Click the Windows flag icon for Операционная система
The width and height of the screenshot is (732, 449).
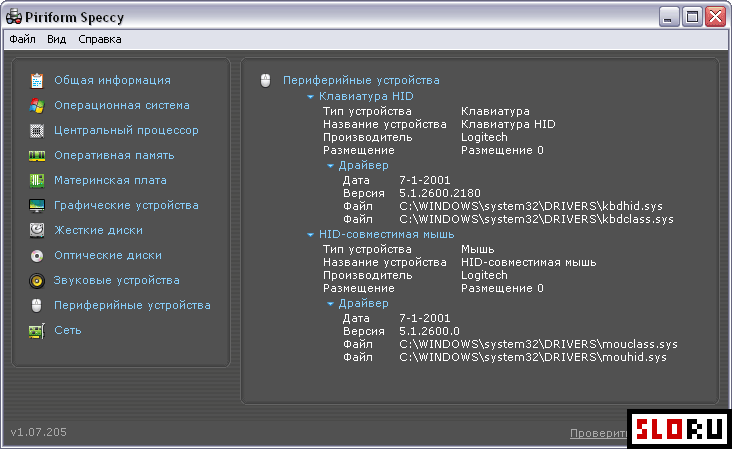coord(37,106)
